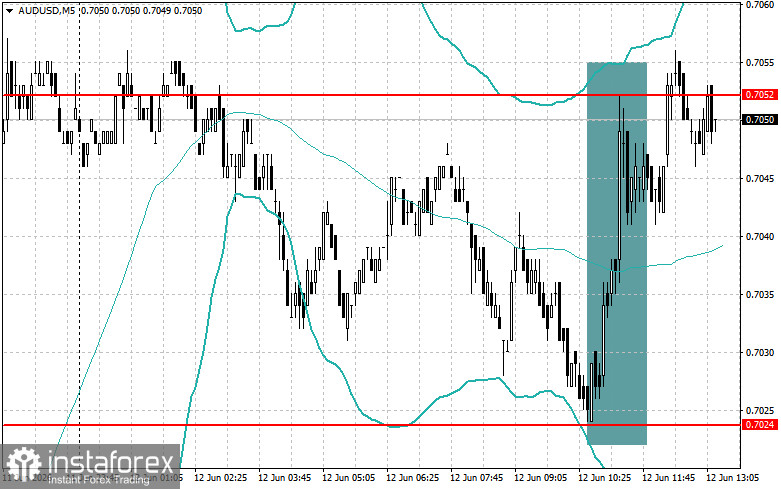This screenshot has width=781, height=489.
Task: Click the red 0.7052 price level label
Action: click(760, 95)
